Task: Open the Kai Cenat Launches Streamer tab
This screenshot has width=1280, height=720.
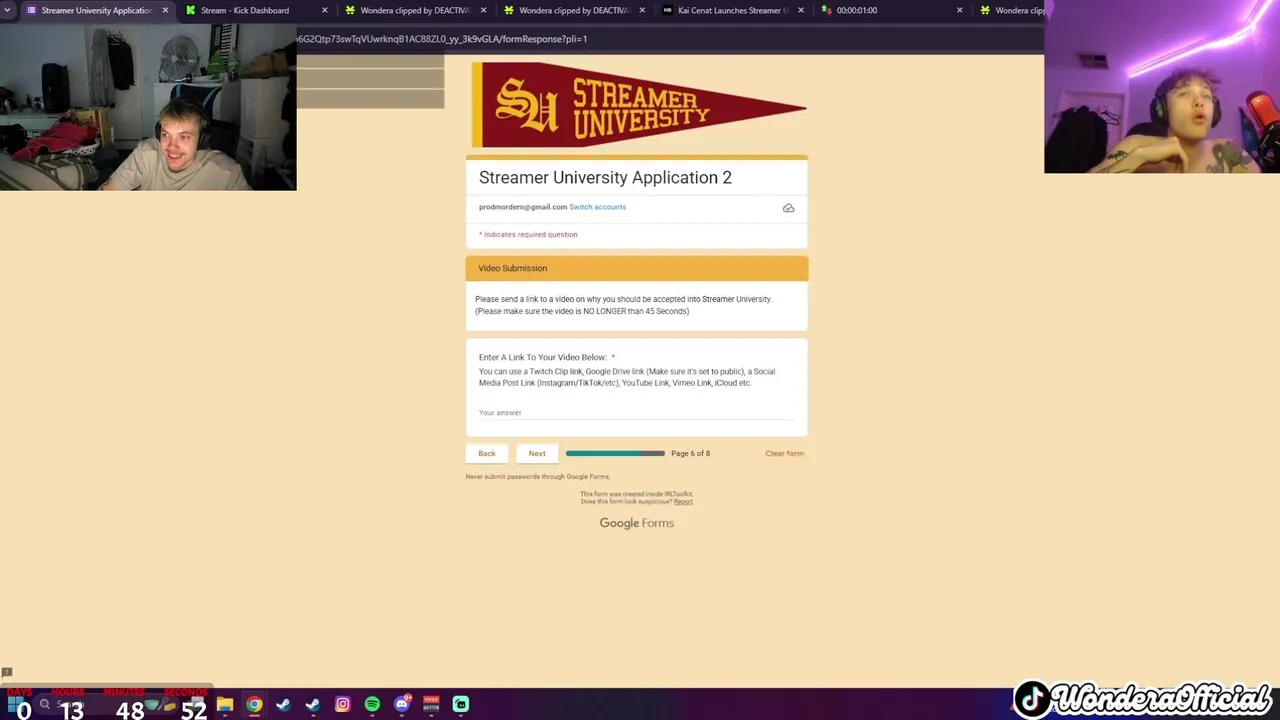Action: 733,10
